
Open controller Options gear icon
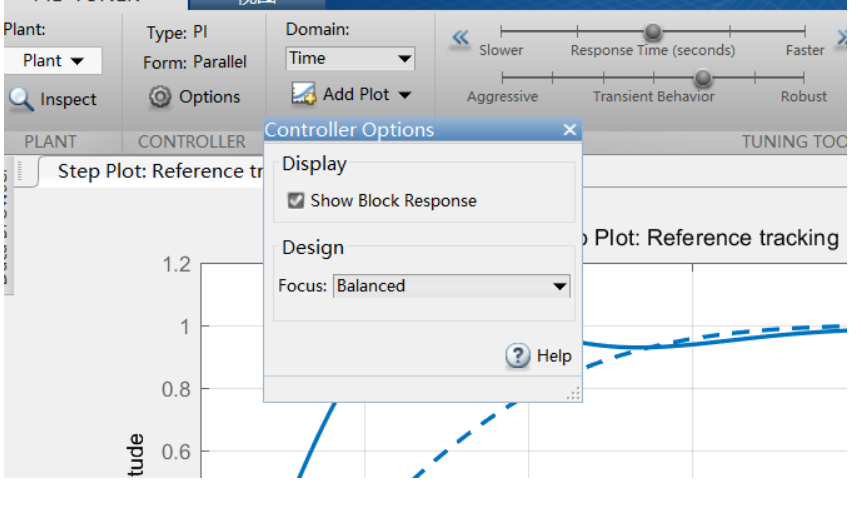click(160, 97)
